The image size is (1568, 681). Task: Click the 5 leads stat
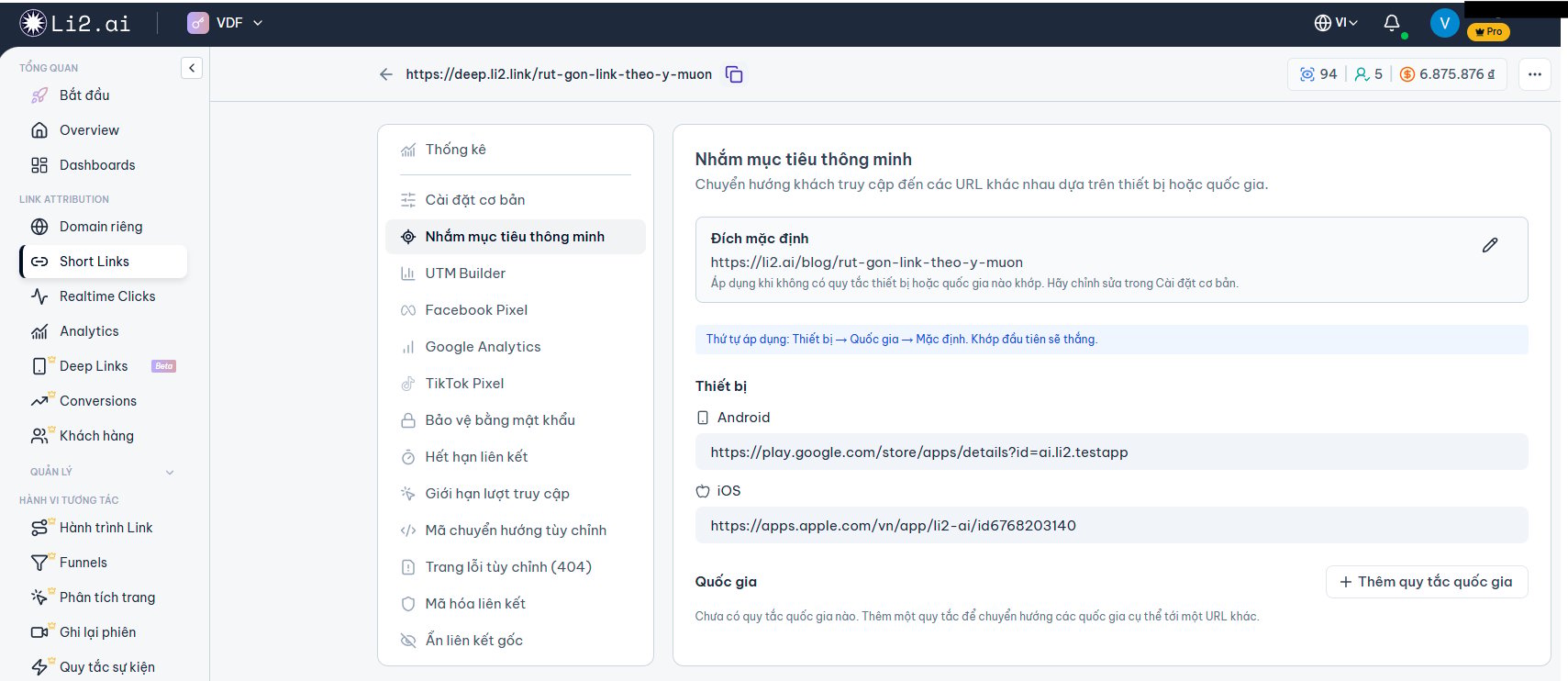(1369, 74)
